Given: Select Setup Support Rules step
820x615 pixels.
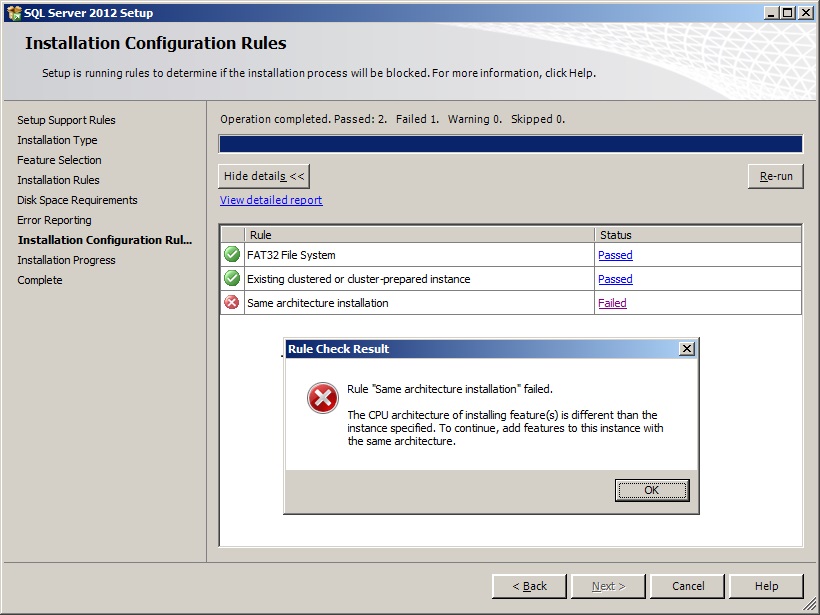Looking at the screenshot, I should [66, 120].
